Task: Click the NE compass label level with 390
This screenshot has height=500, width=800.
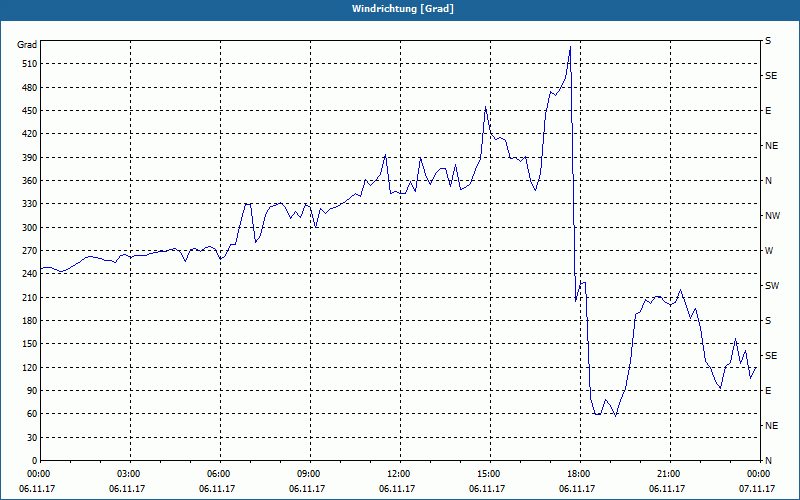Action: 772,146
